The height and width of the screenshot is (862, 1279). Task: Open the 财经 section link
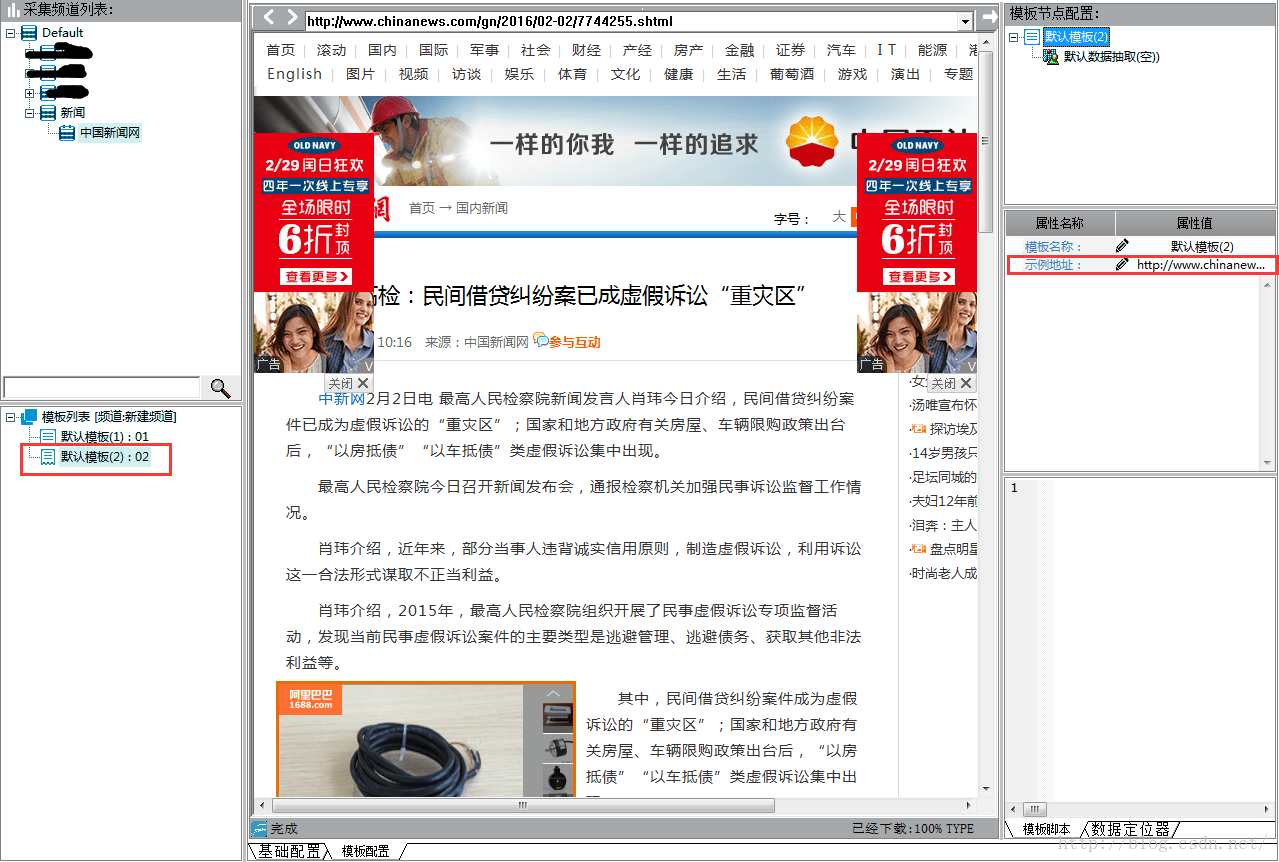click(x=586, y=50)
